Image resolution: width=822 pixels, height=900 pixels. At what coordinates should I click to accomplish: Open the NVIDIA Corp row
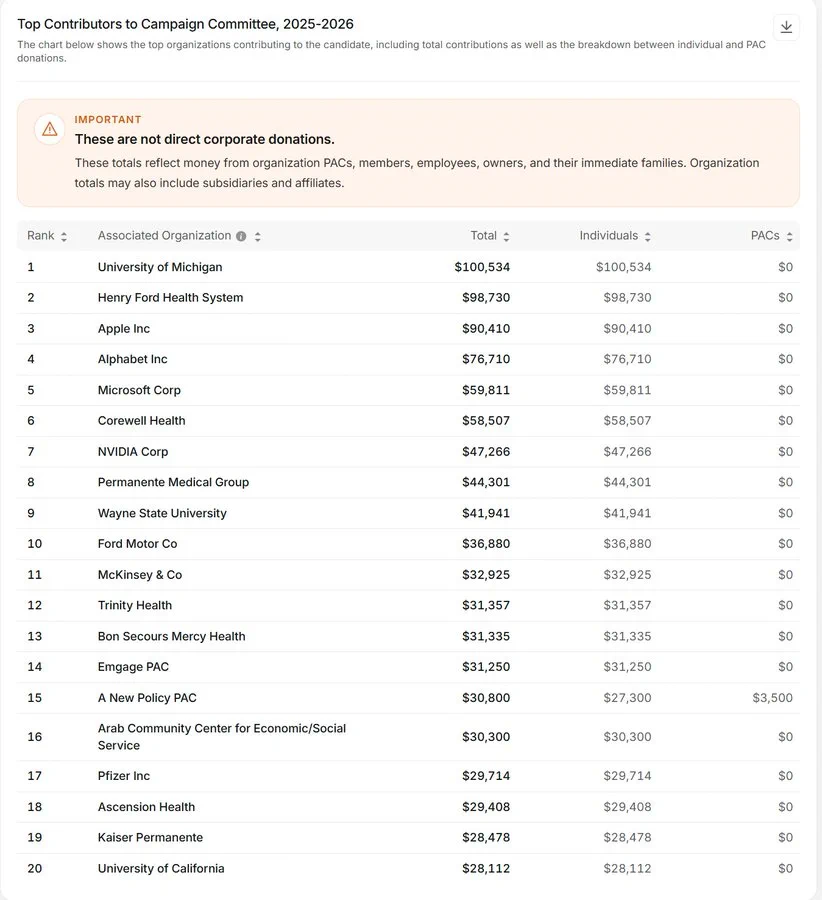coord(408,452)
